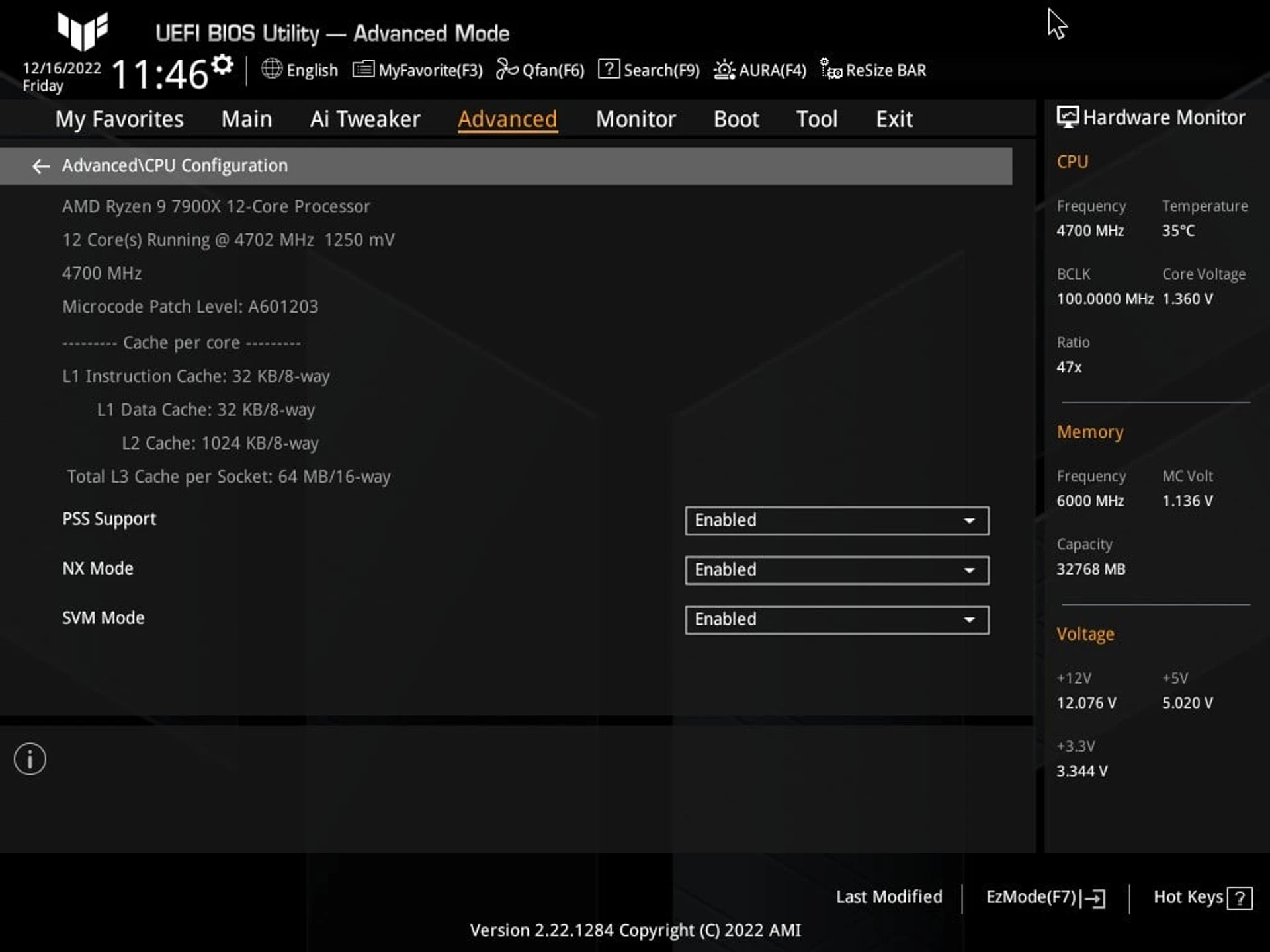1270x952 pixels.
Task: Open the Exit tab
Action: coord(894,119)
